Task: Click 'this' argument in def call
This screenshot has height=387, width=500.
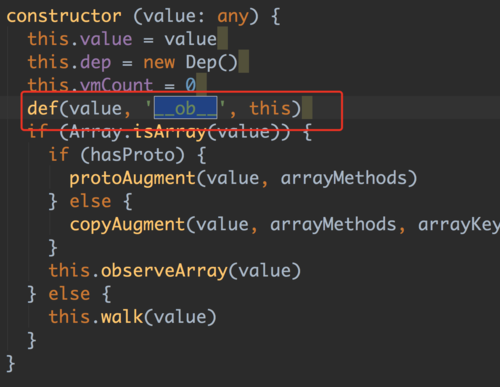Action: click(270, 108)
